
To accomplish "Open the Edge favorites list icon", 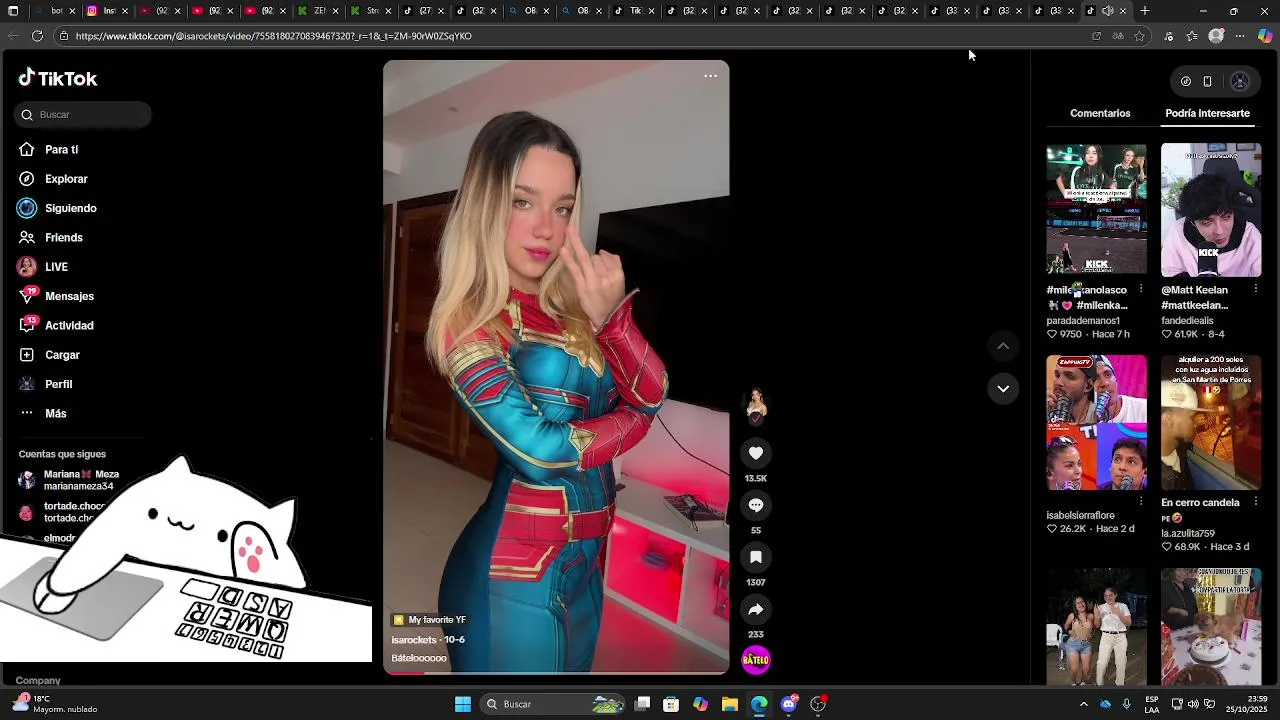I will [x=1192, y=36].
